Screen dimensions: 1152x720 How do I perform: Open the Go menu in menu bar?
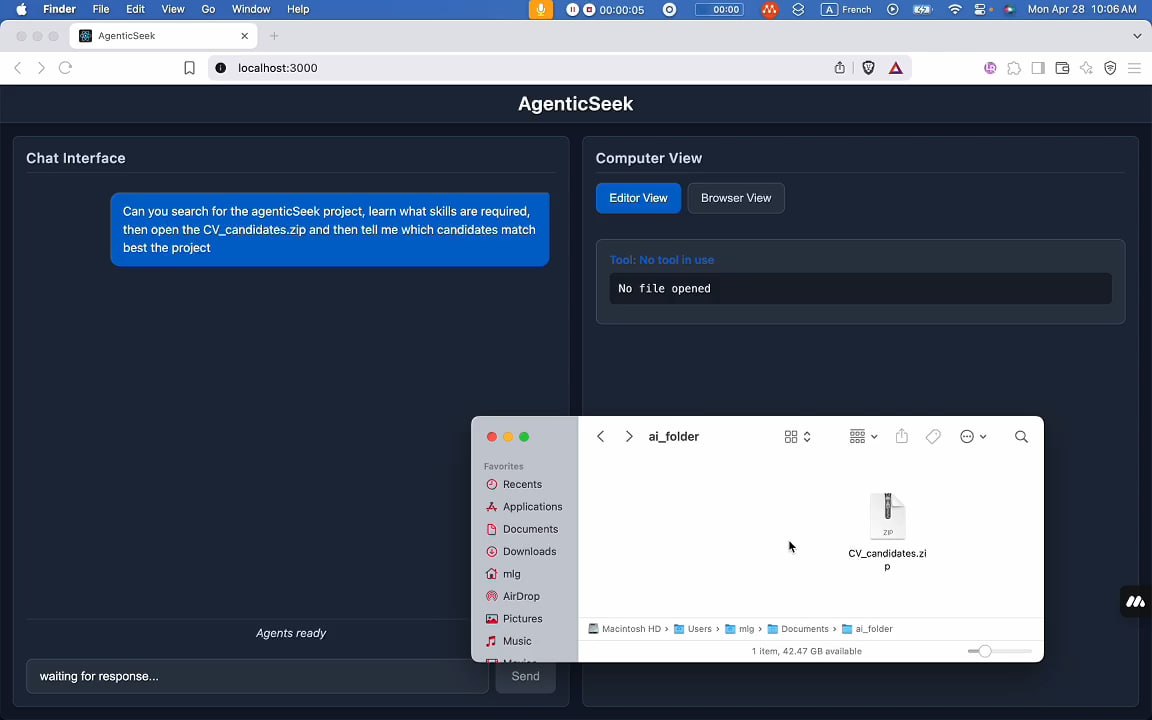pos(208,9)
